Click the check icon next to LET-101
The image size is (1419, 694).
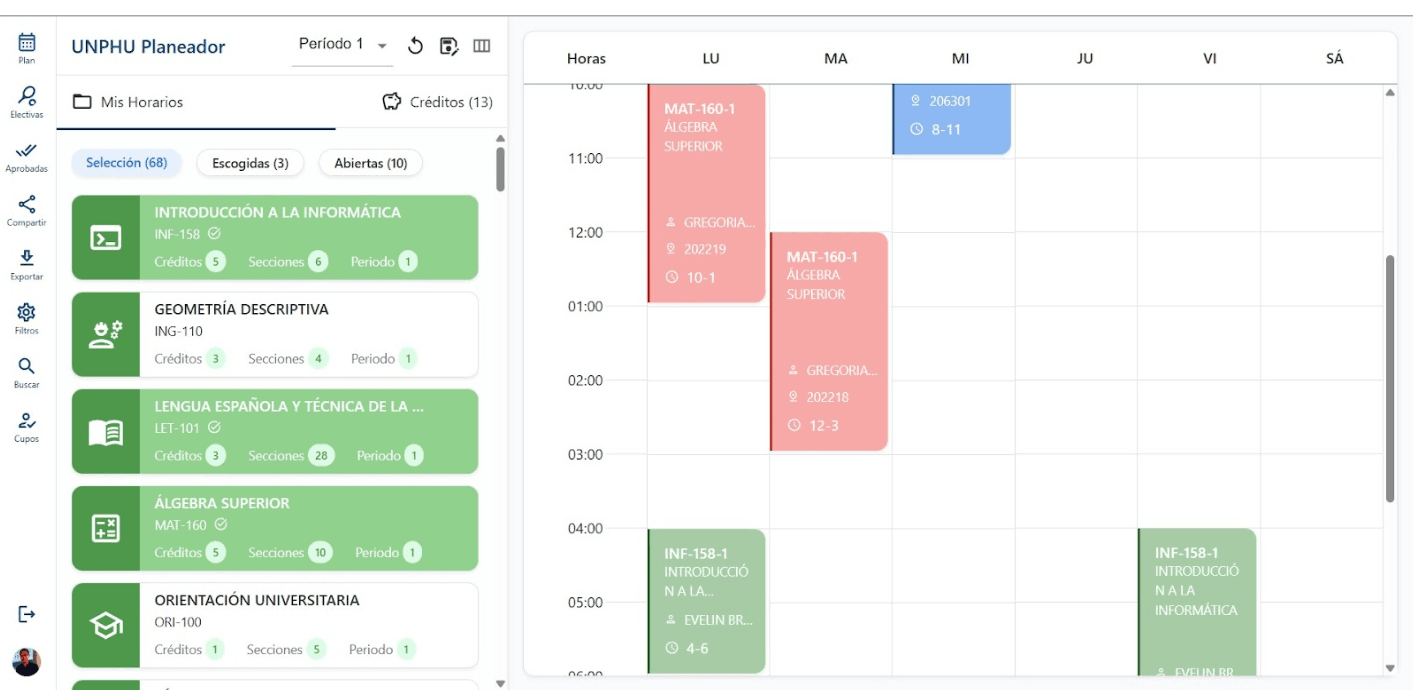coord(214,428)
